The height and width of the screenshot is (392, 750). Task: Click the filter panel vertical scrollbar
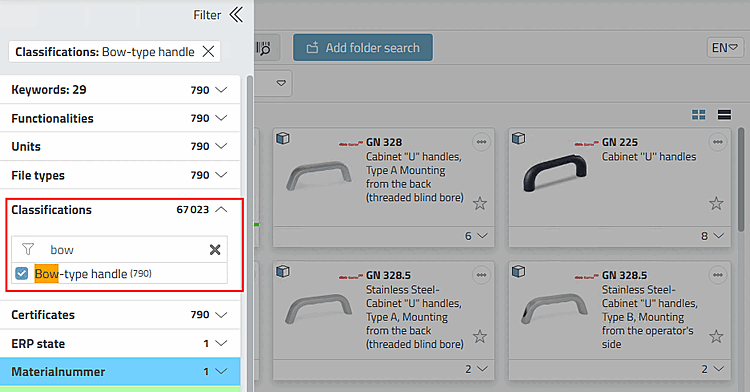249,233
